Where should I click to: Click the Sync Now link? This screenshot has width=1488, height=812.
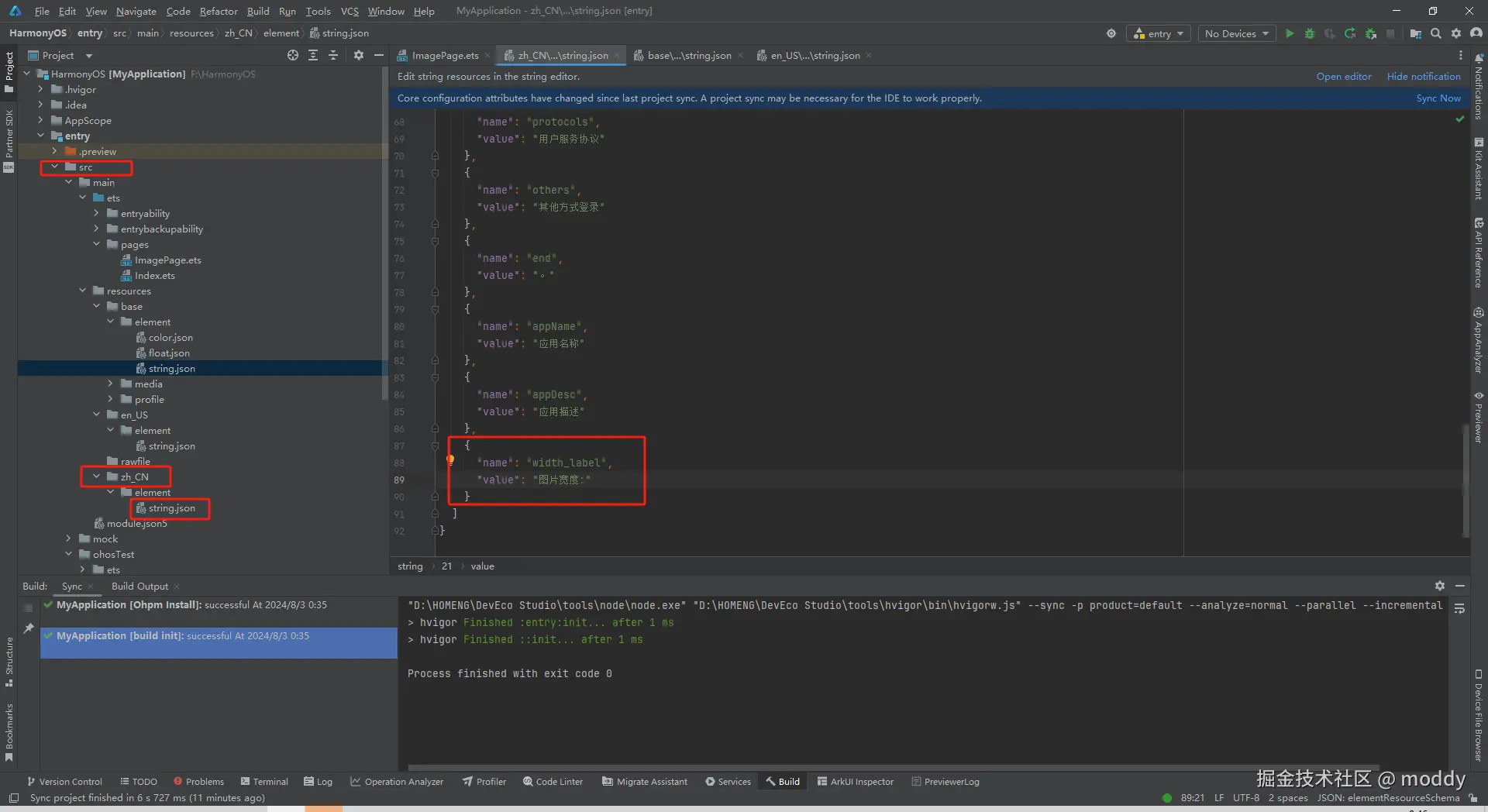click(1438, 98)
